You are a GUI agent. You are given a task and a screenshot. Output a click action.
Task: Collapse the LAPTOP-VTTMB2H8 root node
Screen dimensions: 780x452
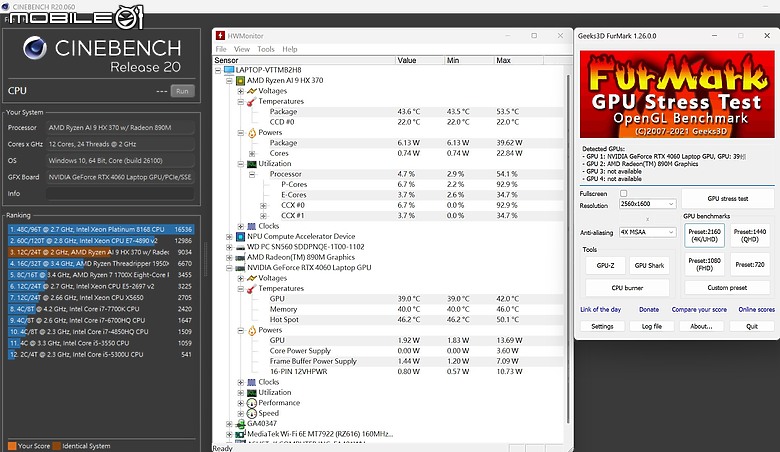coord(218,71)
